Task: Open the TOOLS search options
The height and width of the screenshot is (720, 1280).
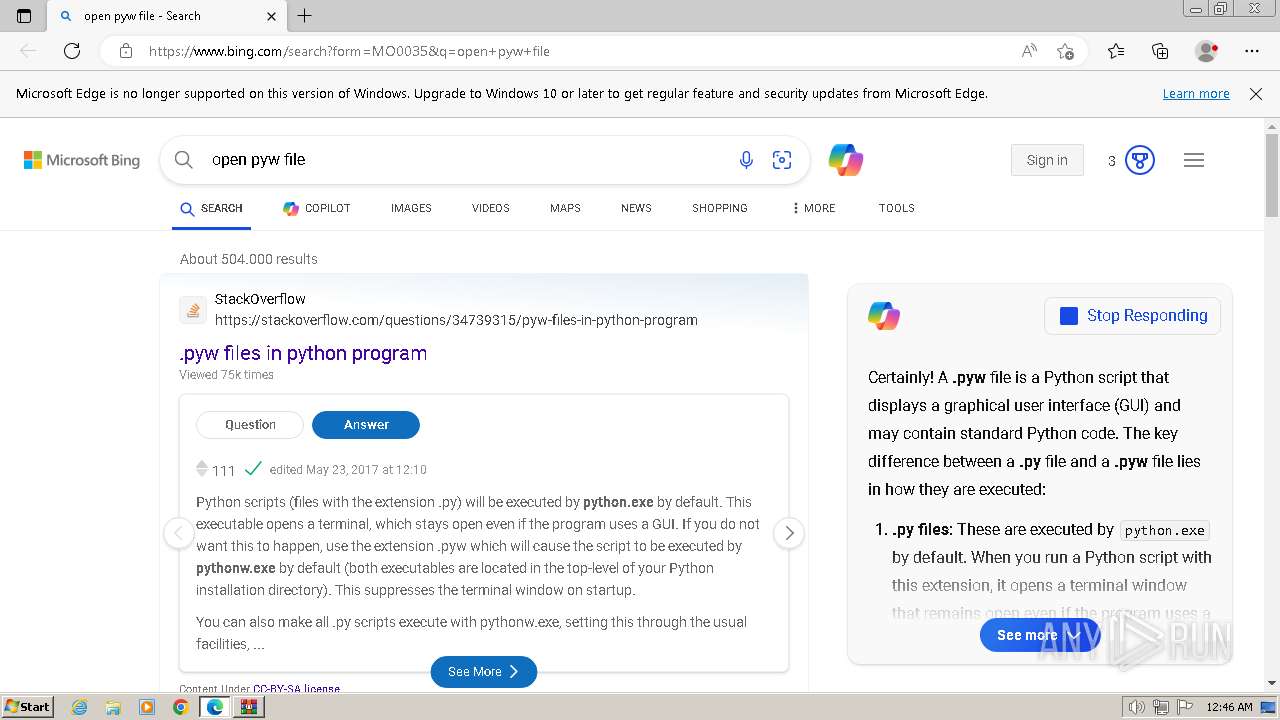Action: (897, 208)
